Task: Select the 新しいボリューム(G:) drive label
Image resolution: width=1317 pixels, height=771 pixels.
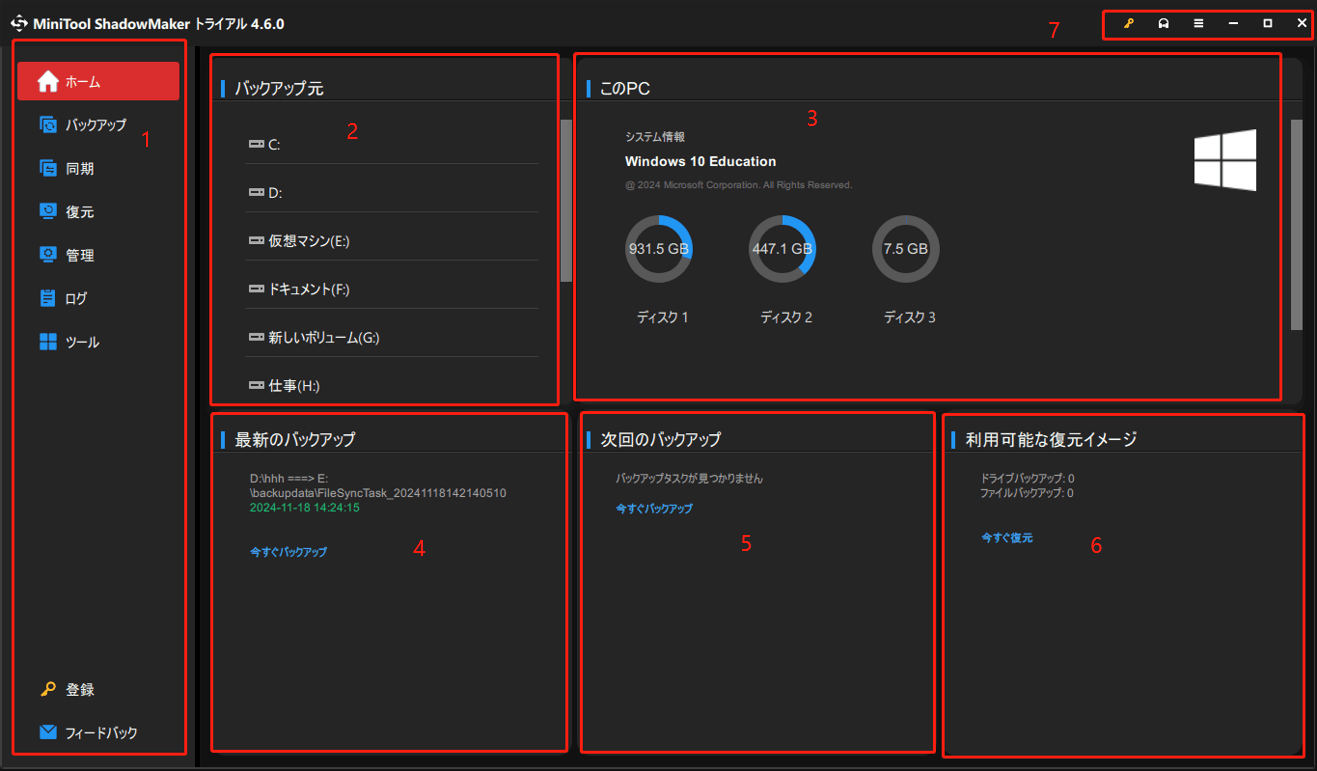Action: pos(324,338)
